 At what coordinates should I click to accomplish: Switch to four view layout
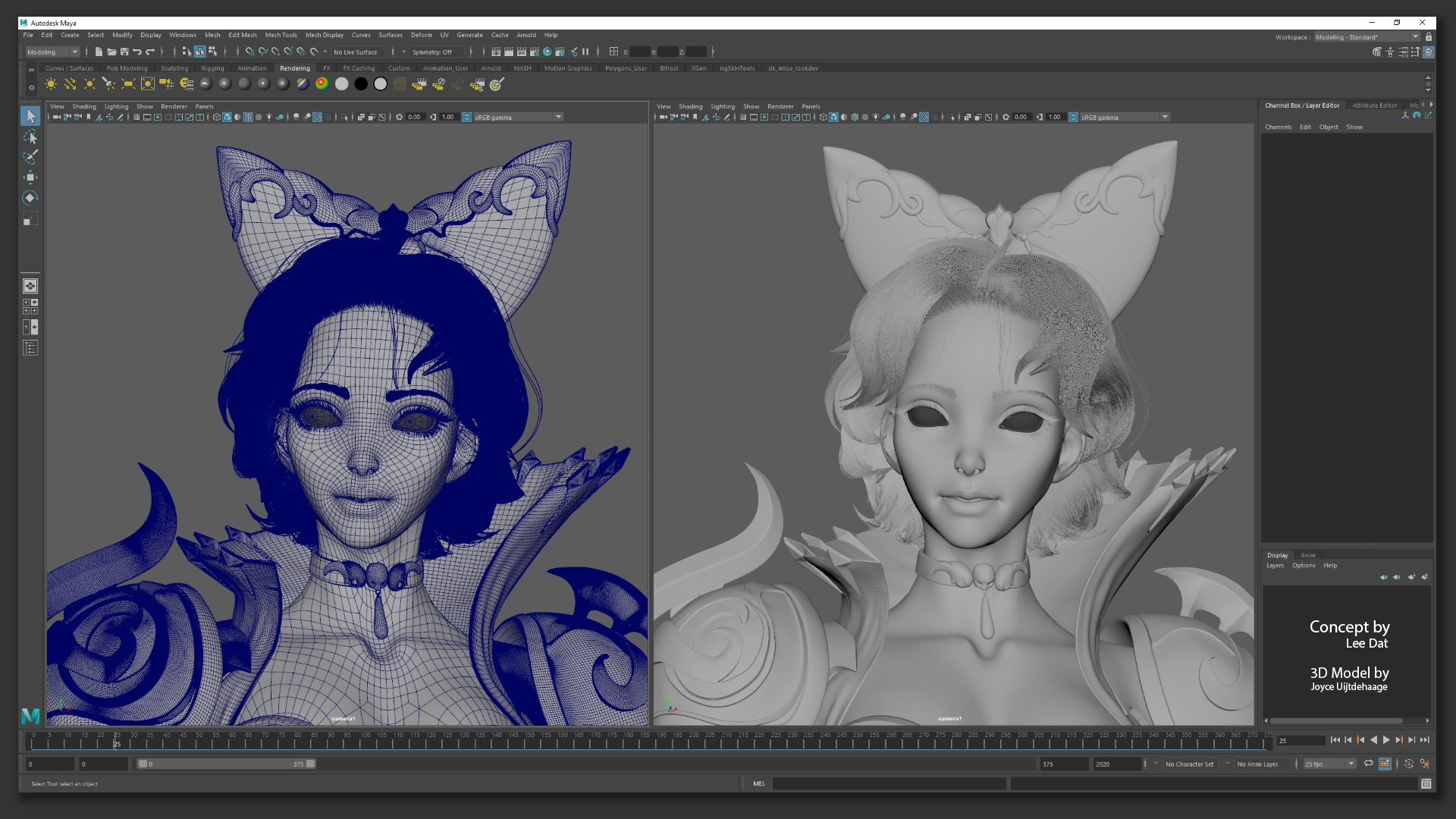pyautogui.click(x=30, y=306)
